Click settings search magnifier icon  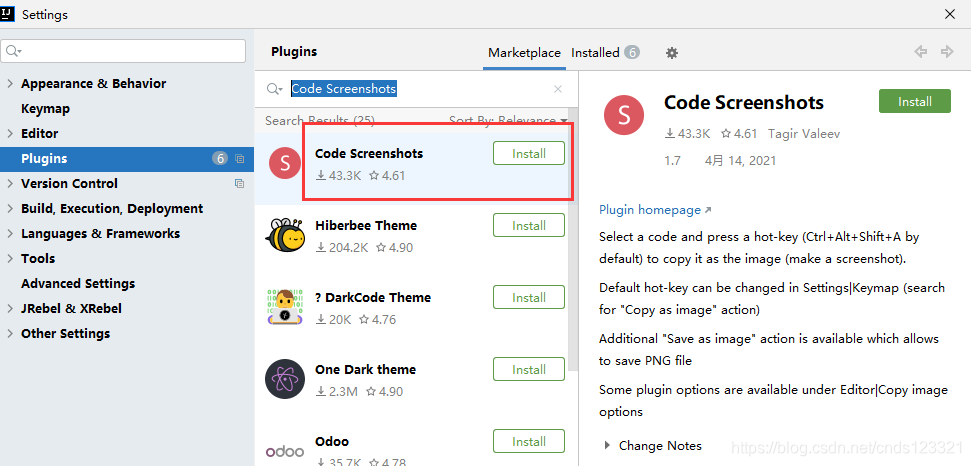(x=13, y=51)
